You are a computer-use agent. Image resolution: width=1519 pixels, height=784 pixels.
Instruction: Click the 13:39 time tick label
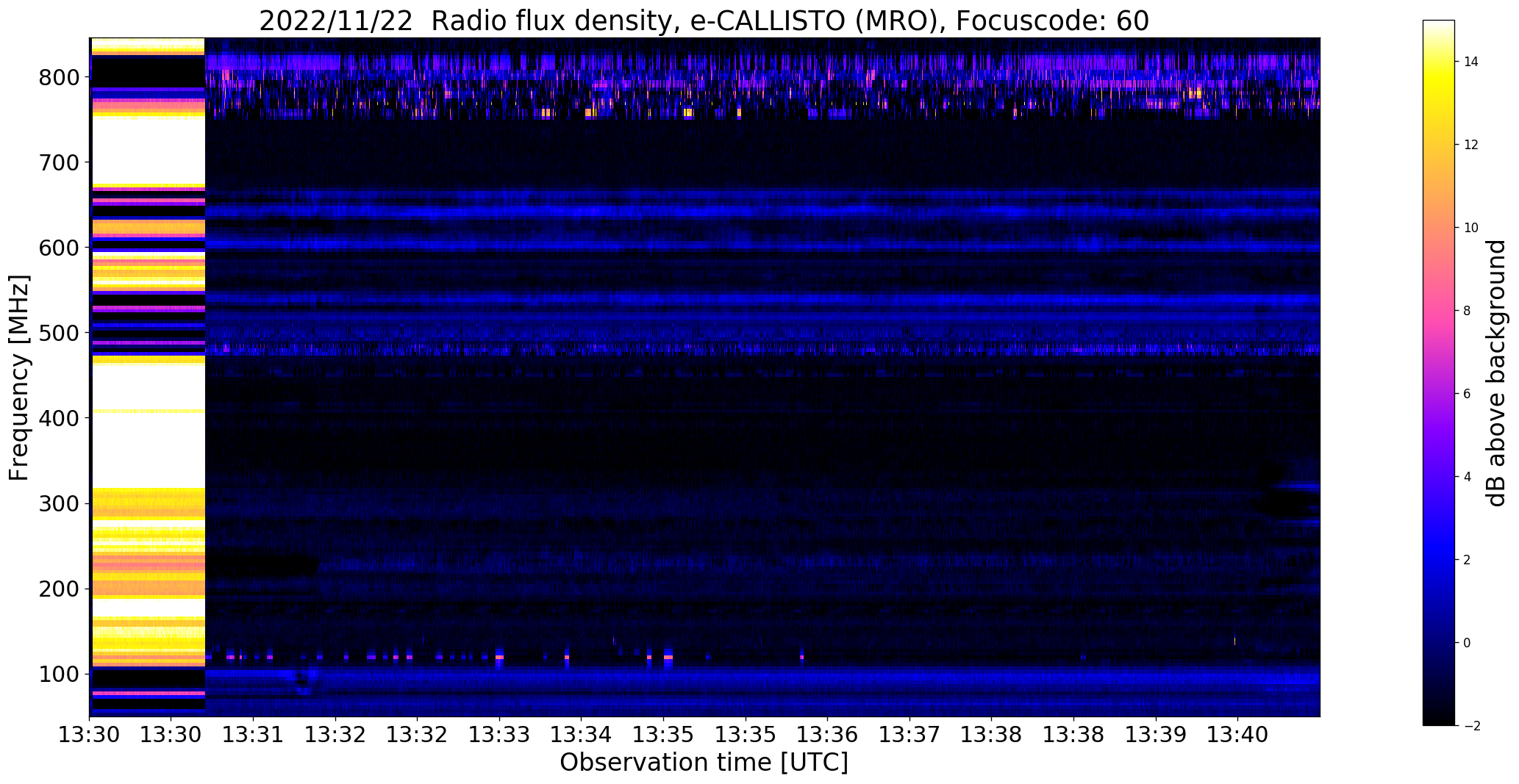pyautogui.click(x=1156, y=735)
